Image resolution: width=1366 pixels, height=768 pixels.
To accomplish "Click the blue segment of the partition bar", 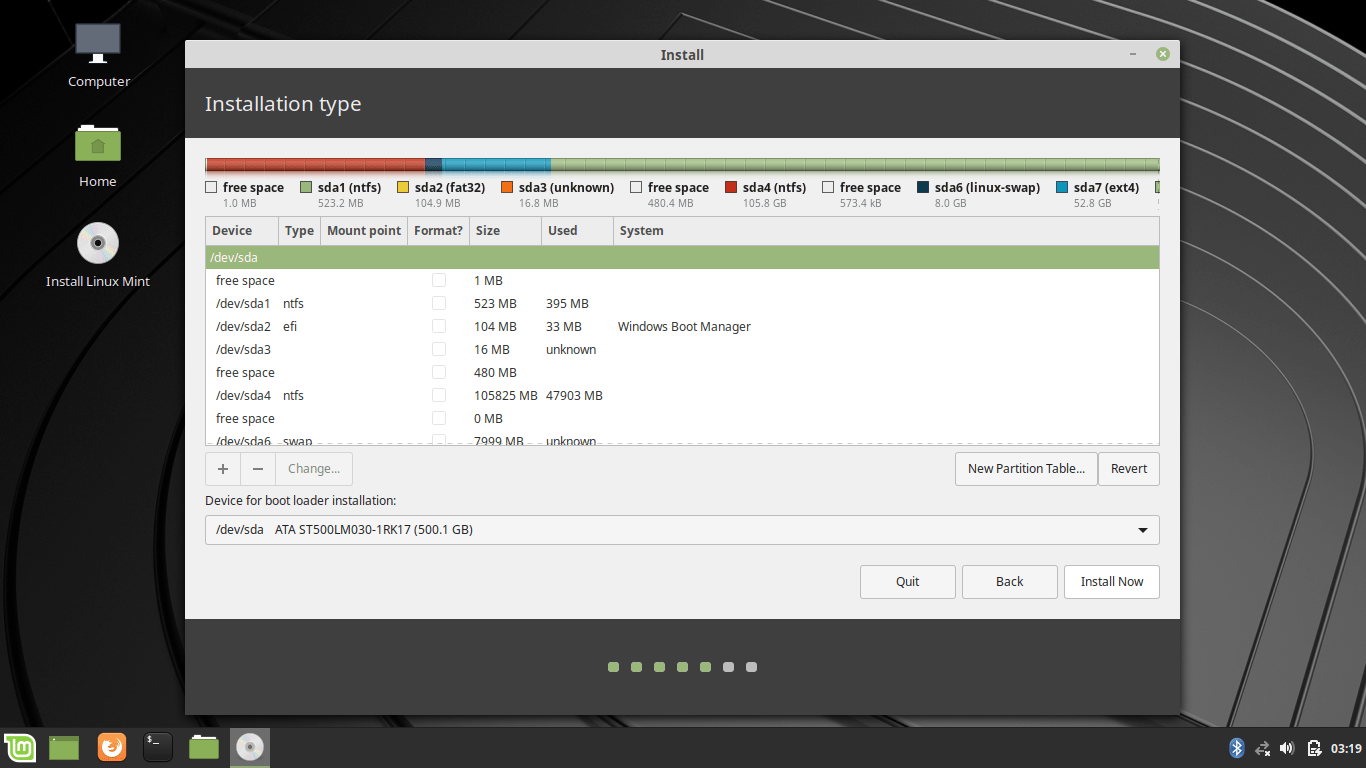I will point(496,165).
